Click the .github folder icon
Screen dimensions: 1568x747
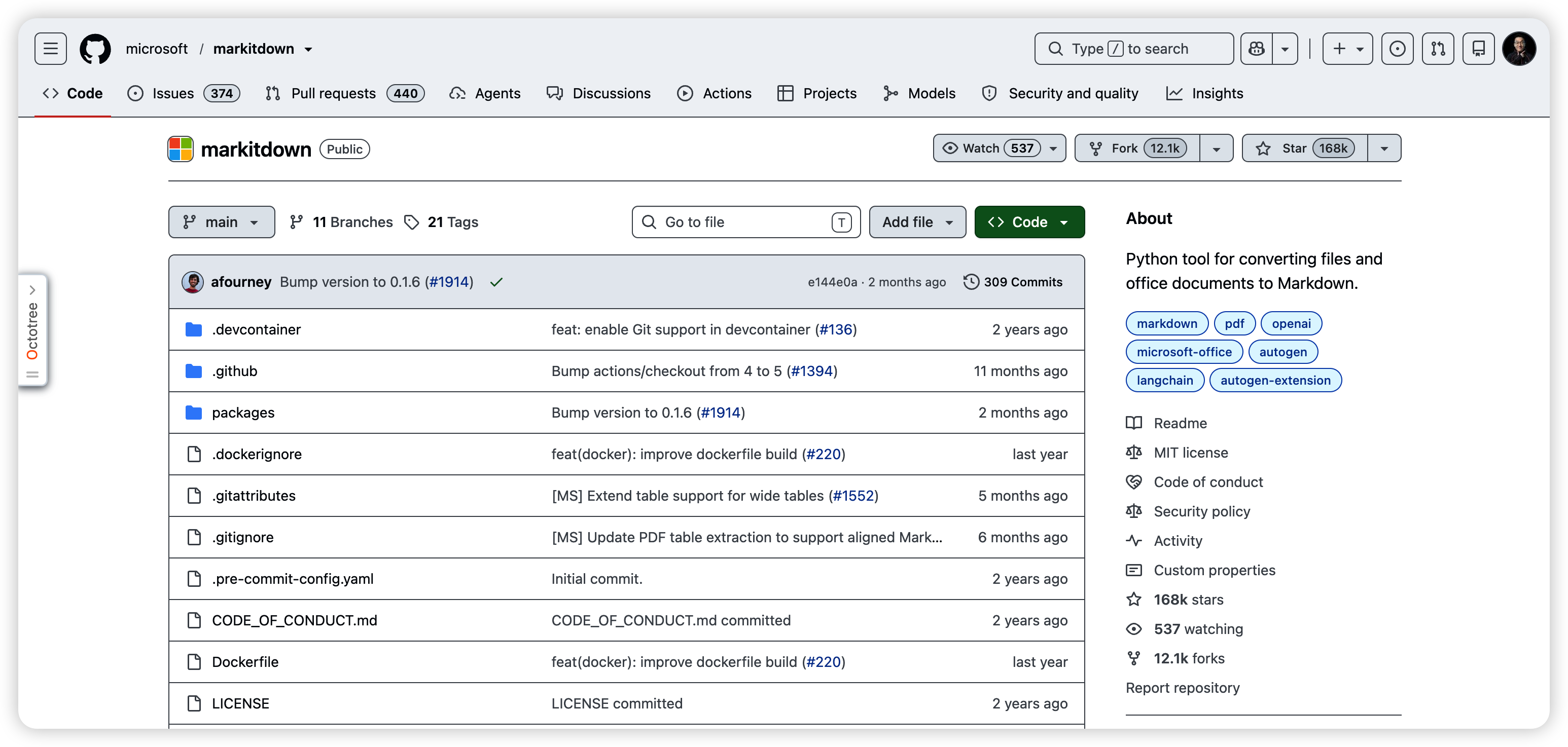194,370
